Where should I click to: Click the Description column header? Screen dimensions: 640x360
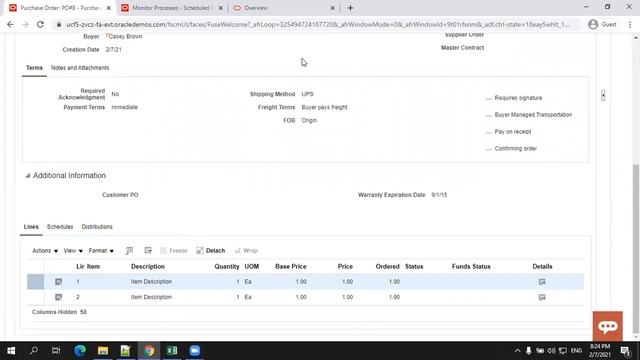click(x=148, y=267)
